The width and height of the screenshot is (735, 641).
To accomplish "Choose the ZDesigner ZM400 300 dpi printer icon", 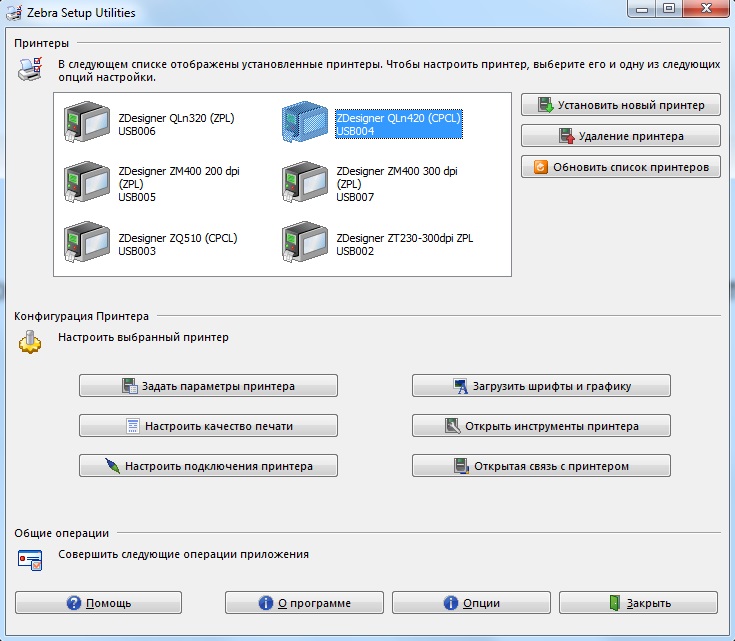I will (305, 182).
